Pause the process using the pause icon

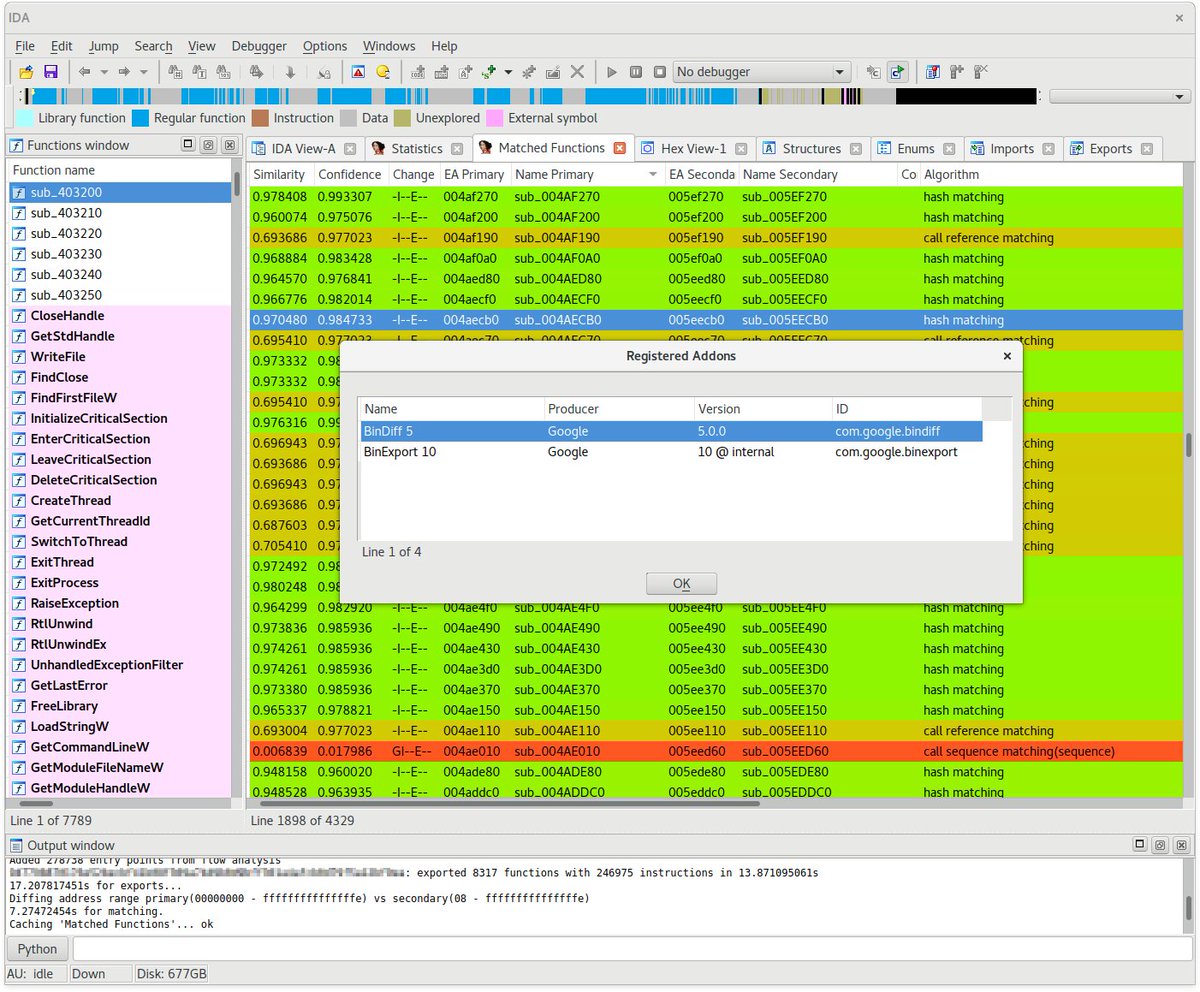coord(636,71)
